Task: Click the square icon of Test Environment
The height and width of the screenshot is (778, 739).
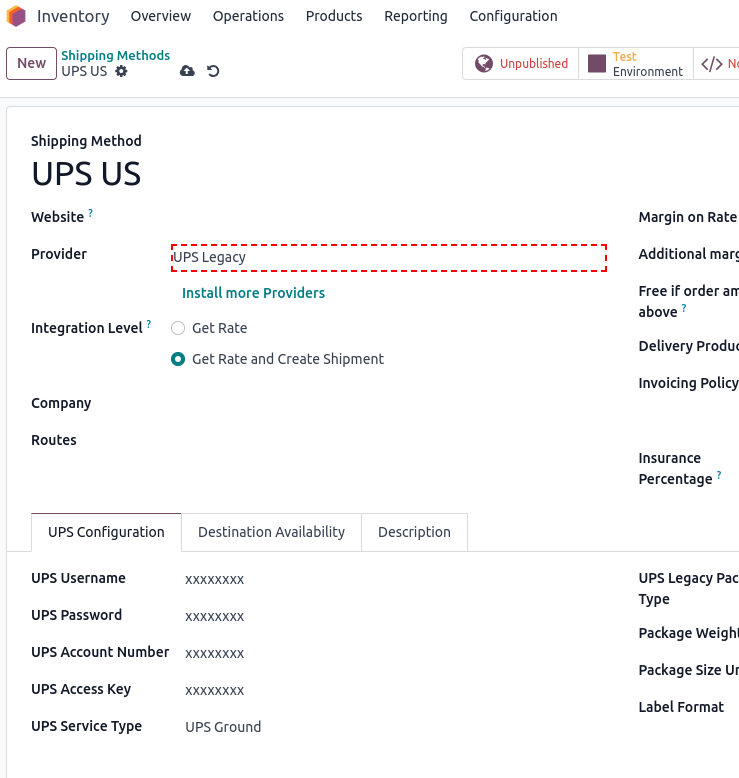Action: (597, 64)
